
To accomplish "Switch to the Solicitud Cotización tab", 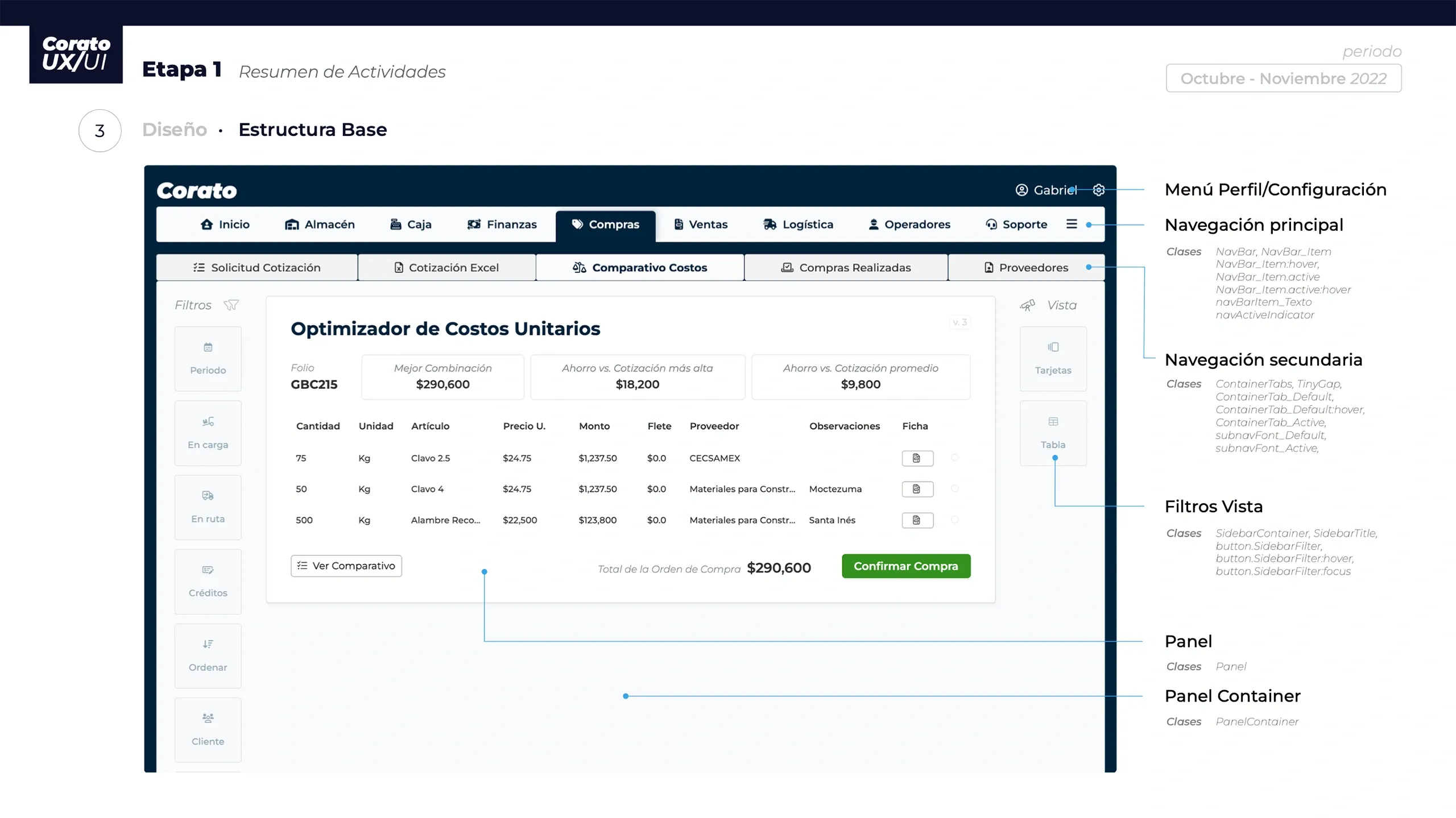I will [x=257, y=268].
